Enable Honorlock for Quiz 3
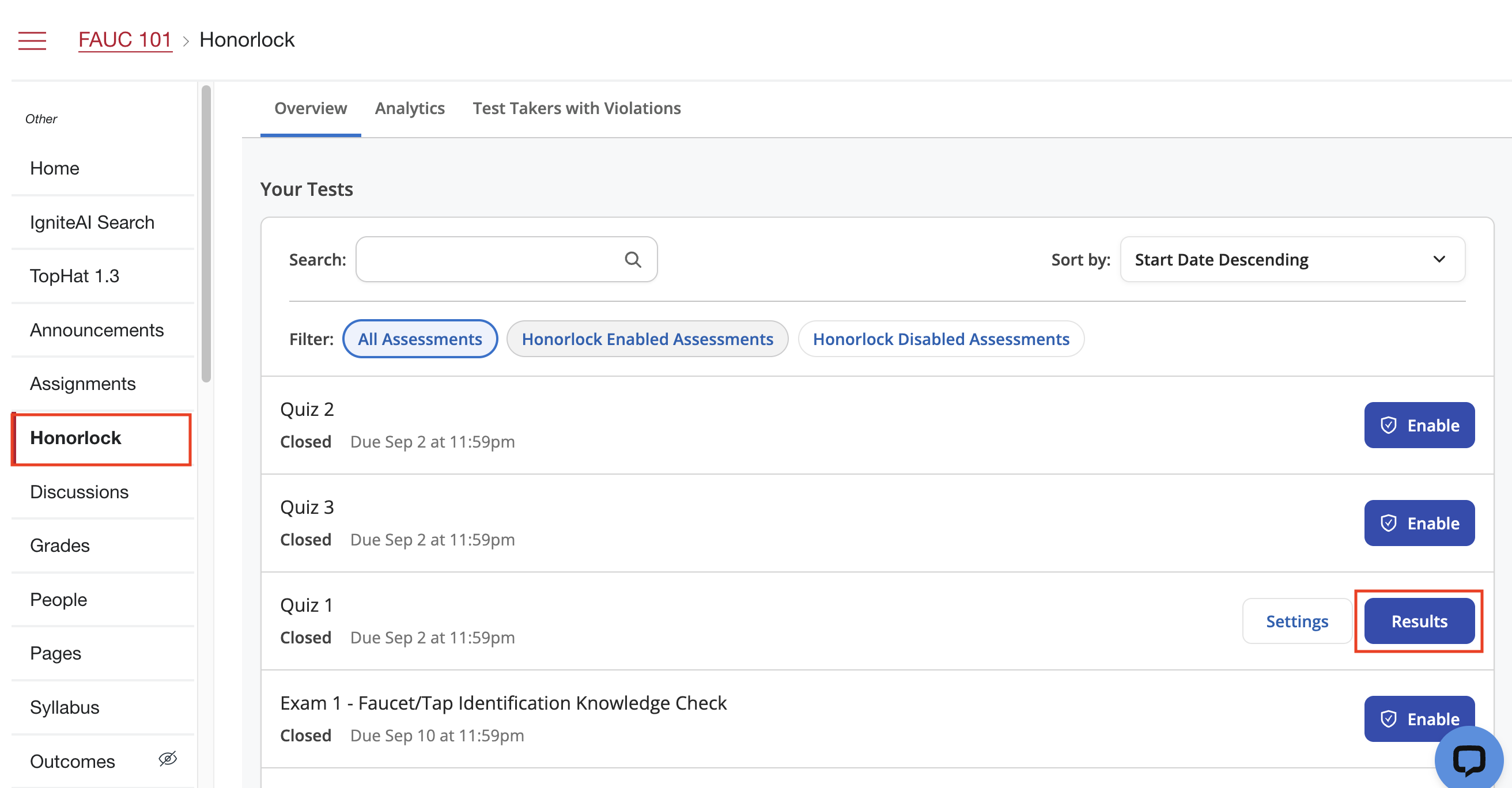This screenshot has height=788, width=1512. click(x=1419, y=523)
